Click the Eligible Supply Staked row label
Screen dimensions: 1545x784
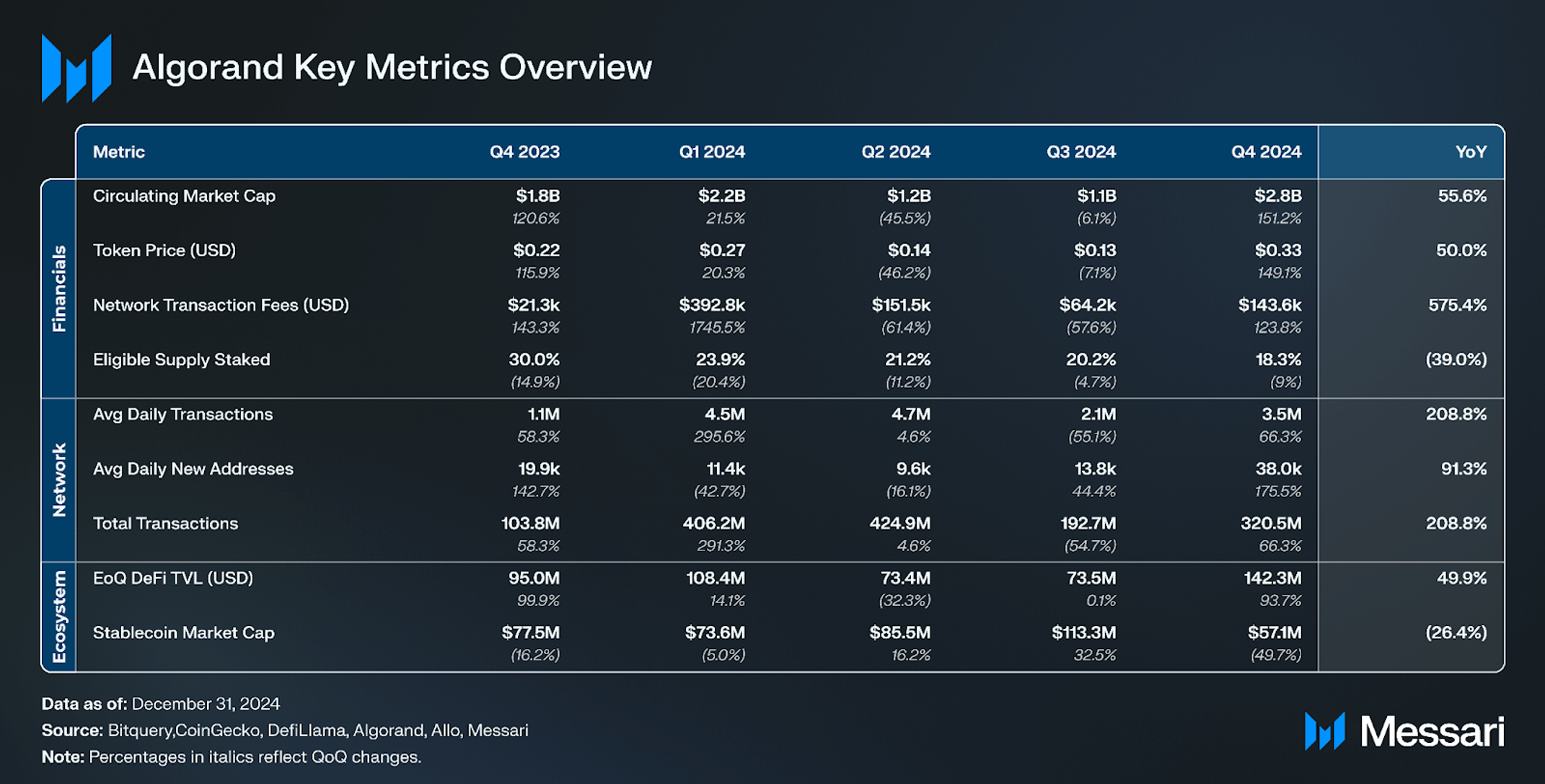[181, 360]
